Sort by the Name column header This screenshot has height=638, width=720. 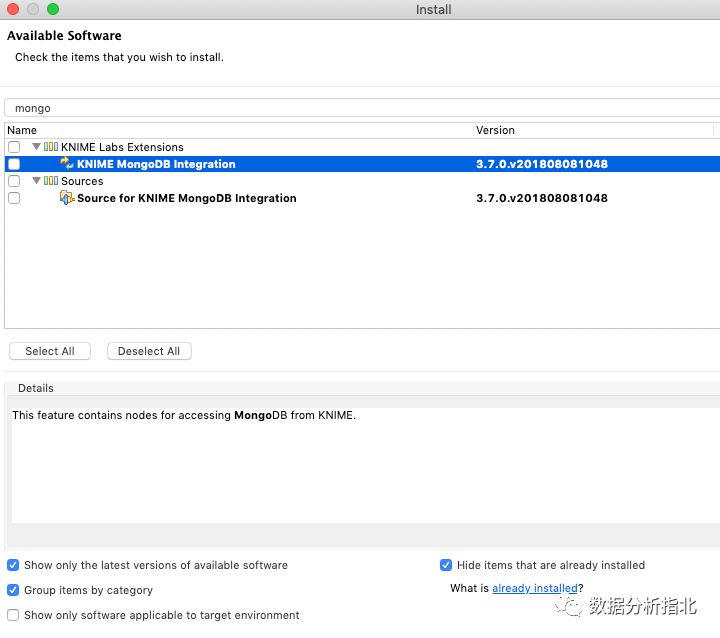pyautogui.click(x=239, y=130)
